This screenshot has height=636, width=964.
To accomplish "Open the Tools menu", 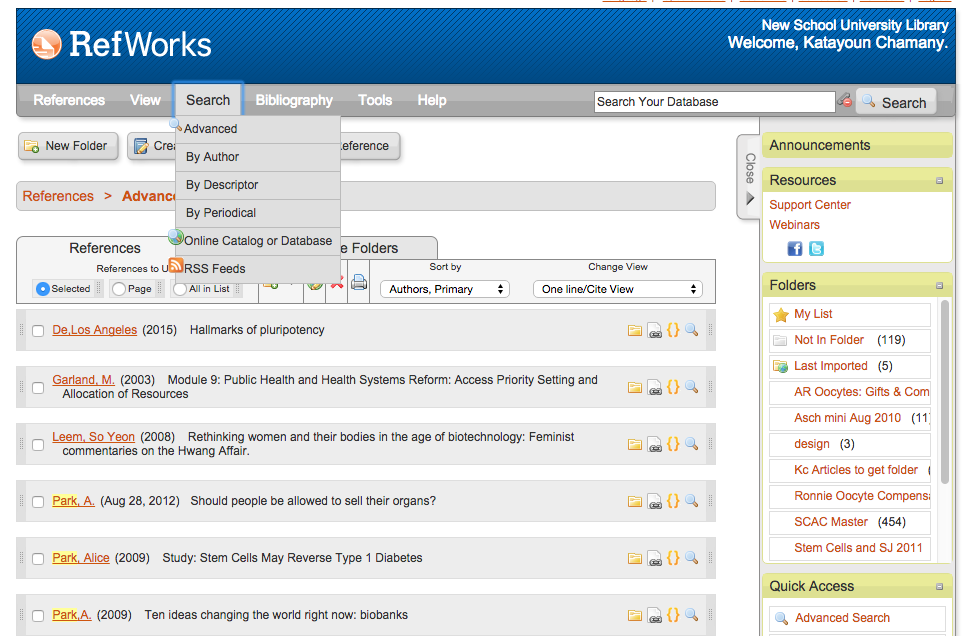I will click(x=375, y=100).
